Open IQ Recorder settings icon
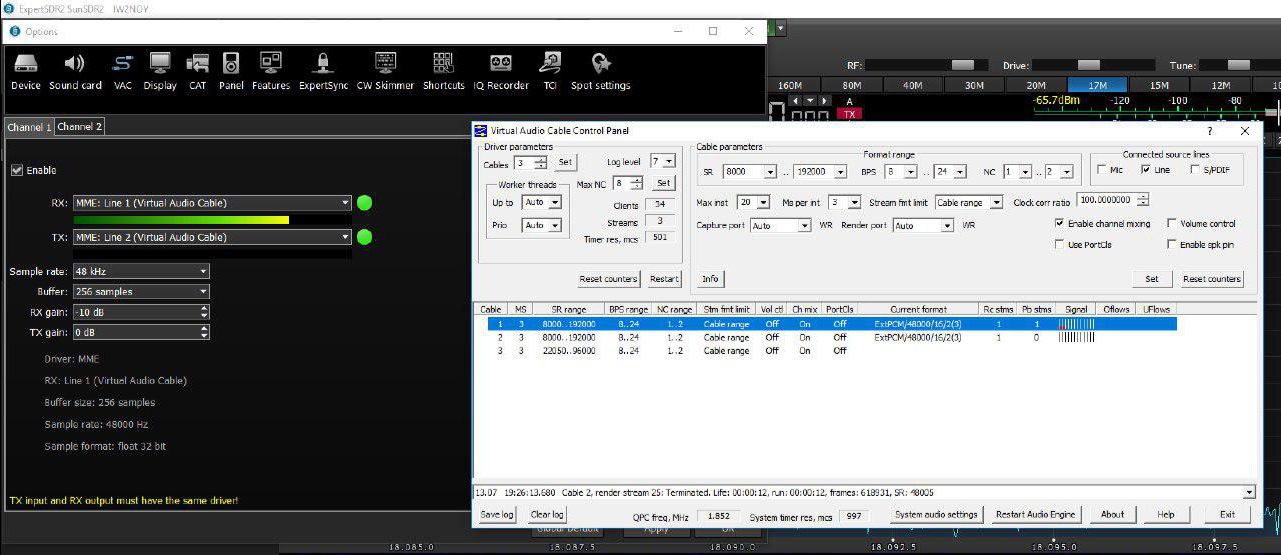 click(500, 64)
